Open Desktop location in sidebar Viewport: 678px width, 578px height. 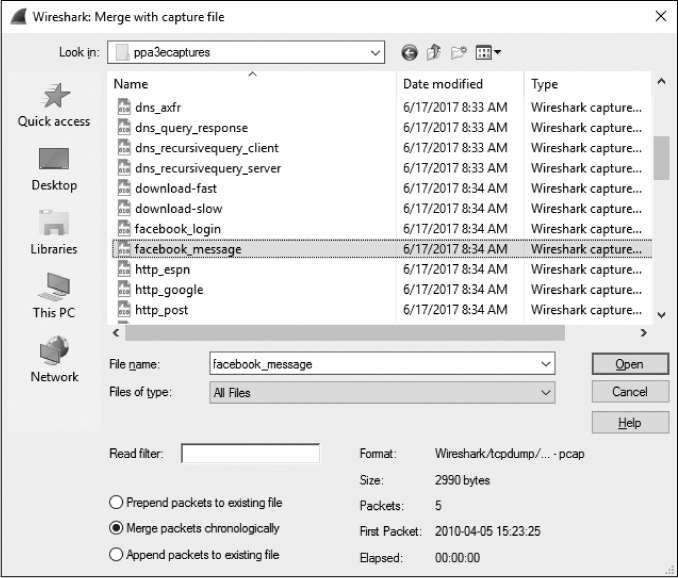click(x=54, y=169)
